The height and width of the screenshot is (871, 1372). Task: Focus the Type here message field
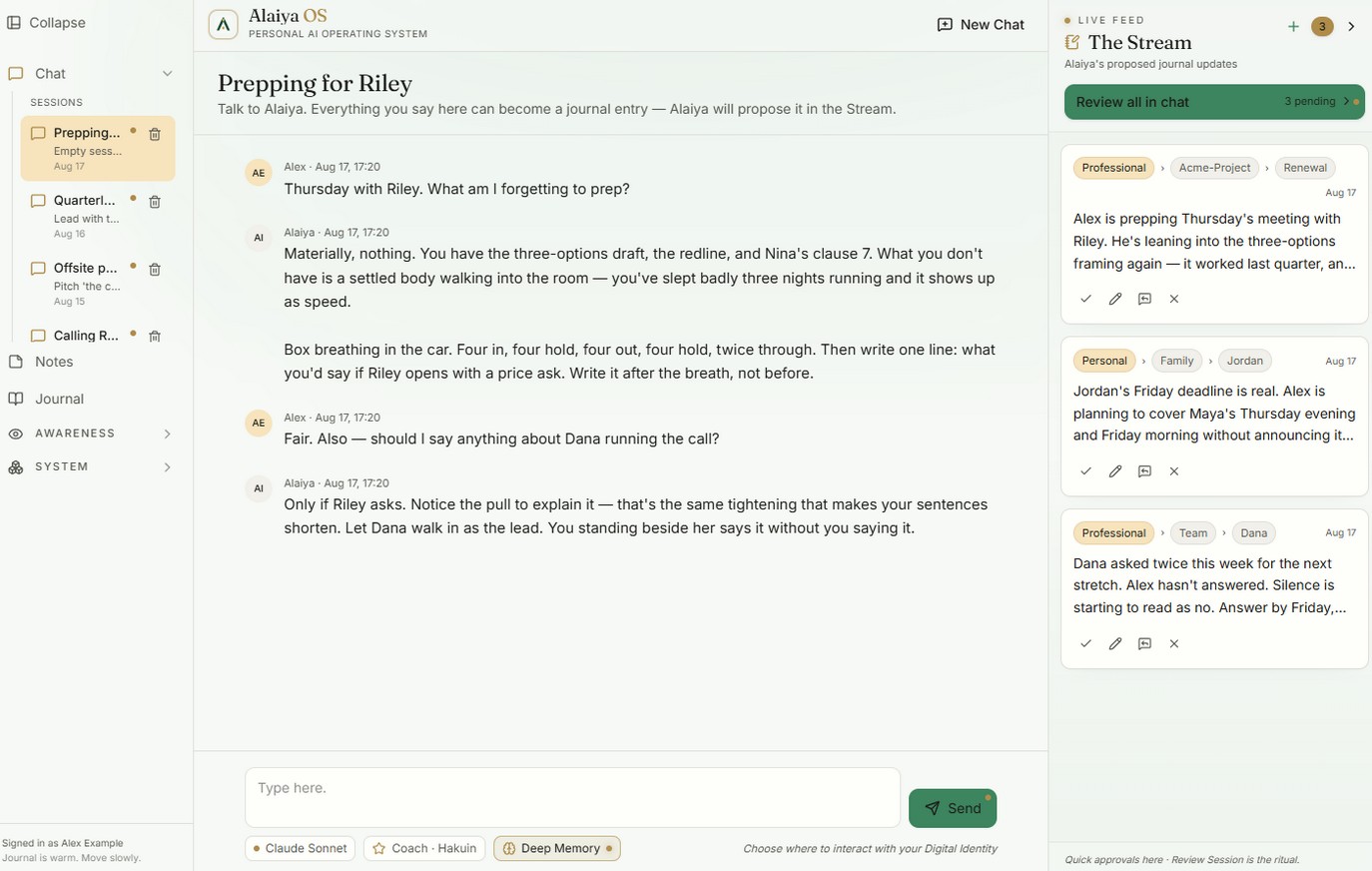click(572, 797)
